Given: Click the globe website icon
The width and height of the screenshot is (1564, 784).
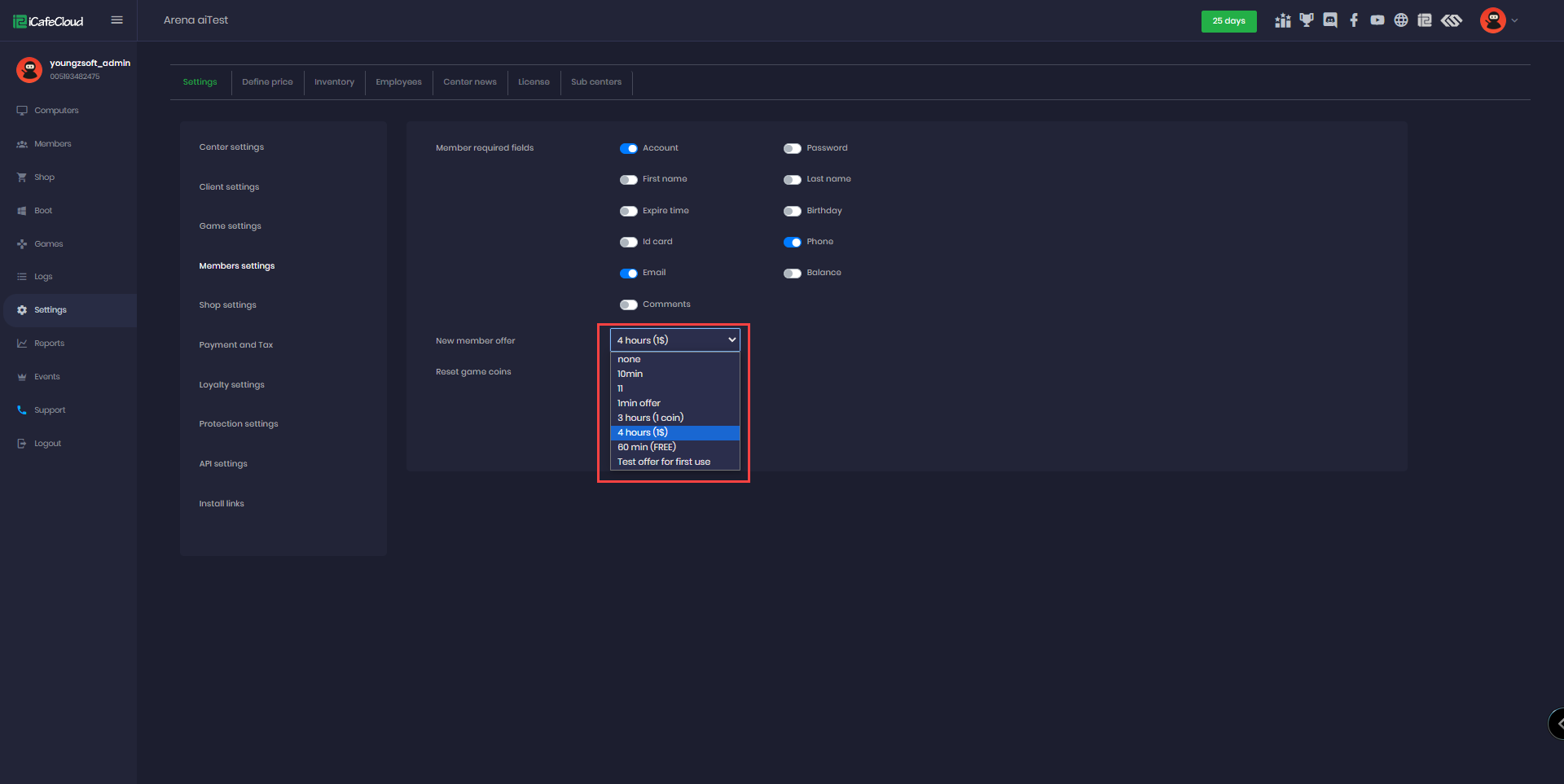Looking at the screenshot, I should [x=1401, y=20].
